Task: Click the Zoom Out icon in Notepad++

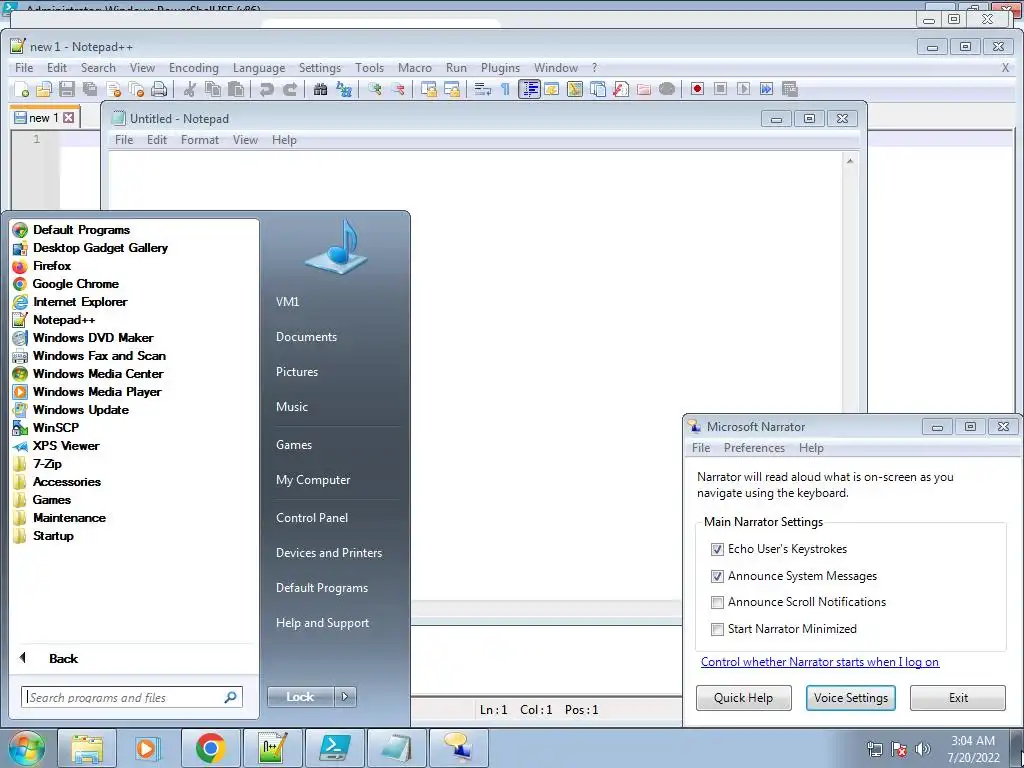Action: [x=397, y=89]
